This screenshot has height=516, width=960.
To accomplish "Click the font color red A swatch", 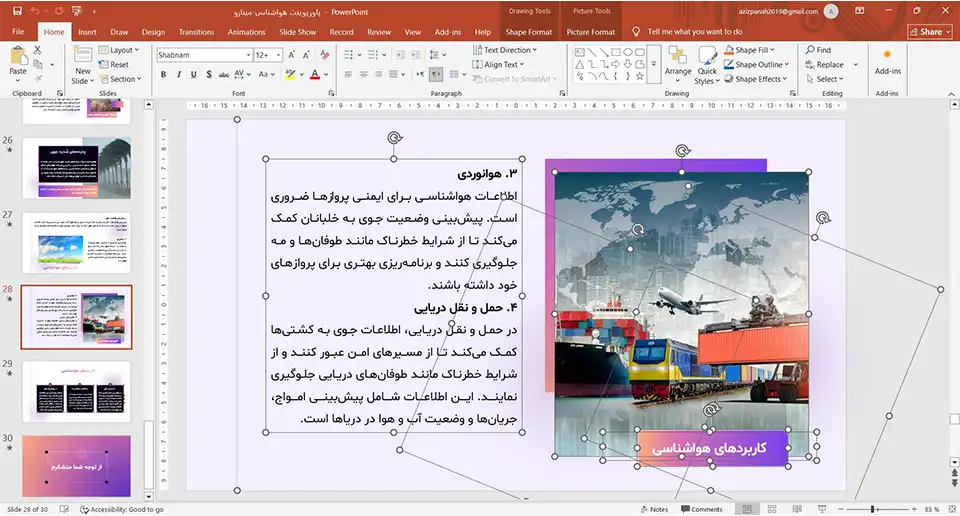I will click(x=315, y=74).
